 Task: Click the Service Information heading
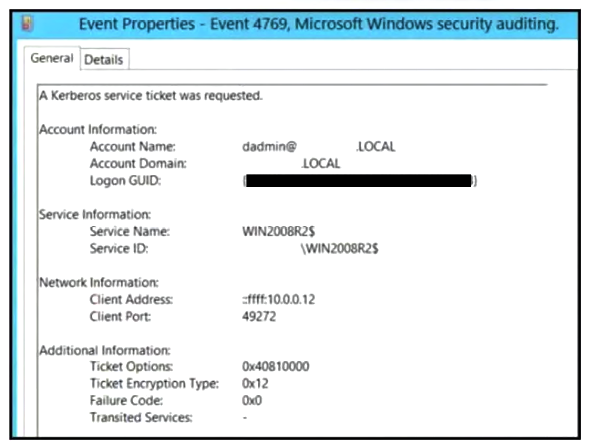pos(95,215)
